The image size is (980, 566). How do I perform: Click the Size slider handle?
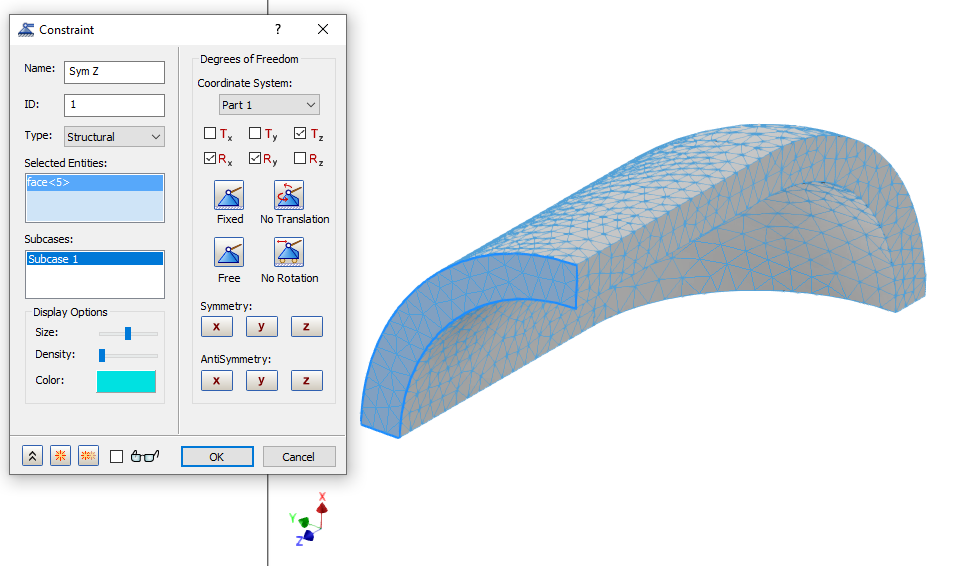pyautogui.click(x=128, y=334)
